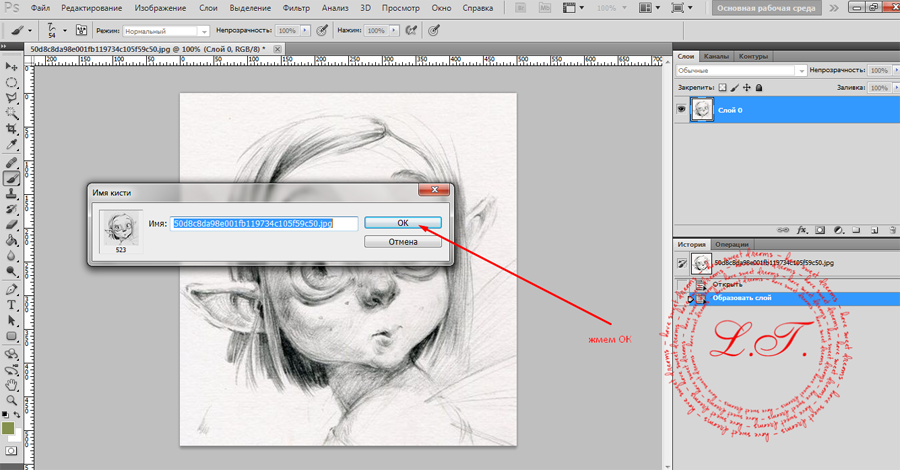Select the Clone Stamp tool

point(11,195)
